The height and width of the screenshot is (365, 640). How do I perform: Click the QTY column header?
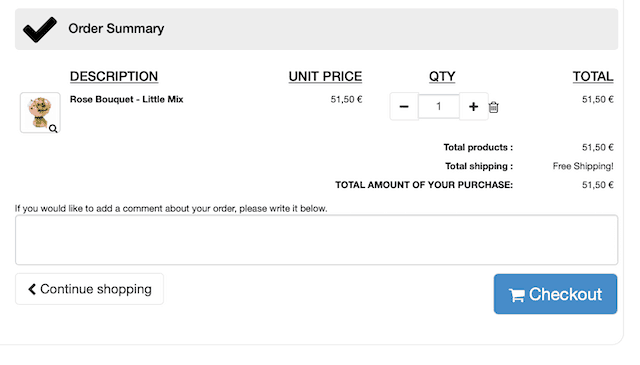pyautogui.click(x=442, y=76)
